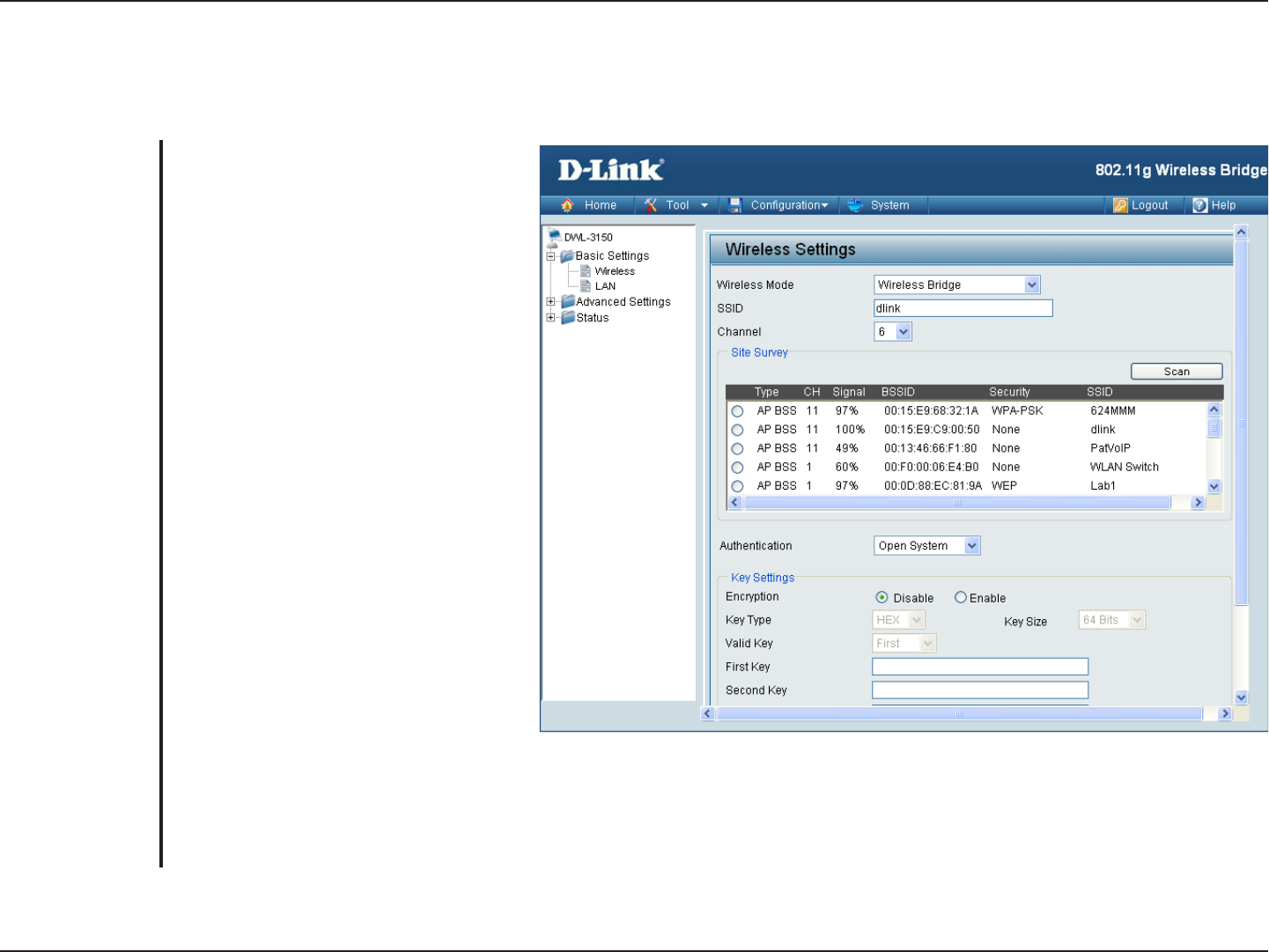Click site survey horizontal scroll right arrow
The height and width of the screenshot is (952, 1269).
coord(1197,503)
